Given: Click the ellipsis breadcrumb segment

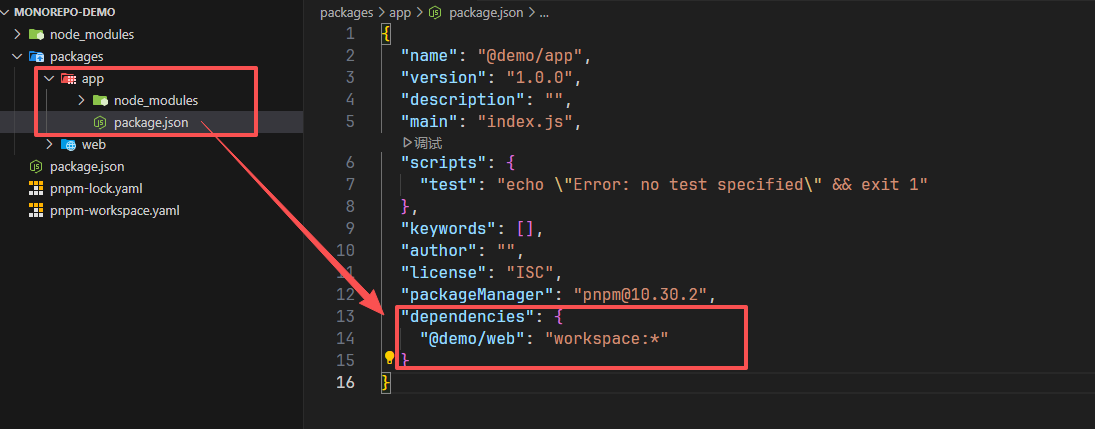Looking at the screenshot, I should tap(545, 13).
